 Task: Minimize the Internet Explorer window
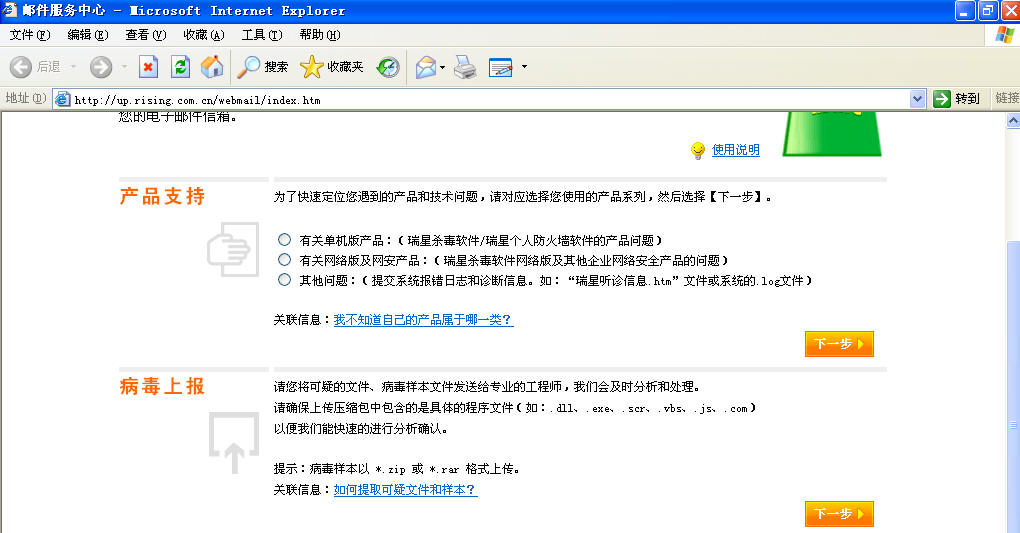pyautogui.click(x=965, y=11)
